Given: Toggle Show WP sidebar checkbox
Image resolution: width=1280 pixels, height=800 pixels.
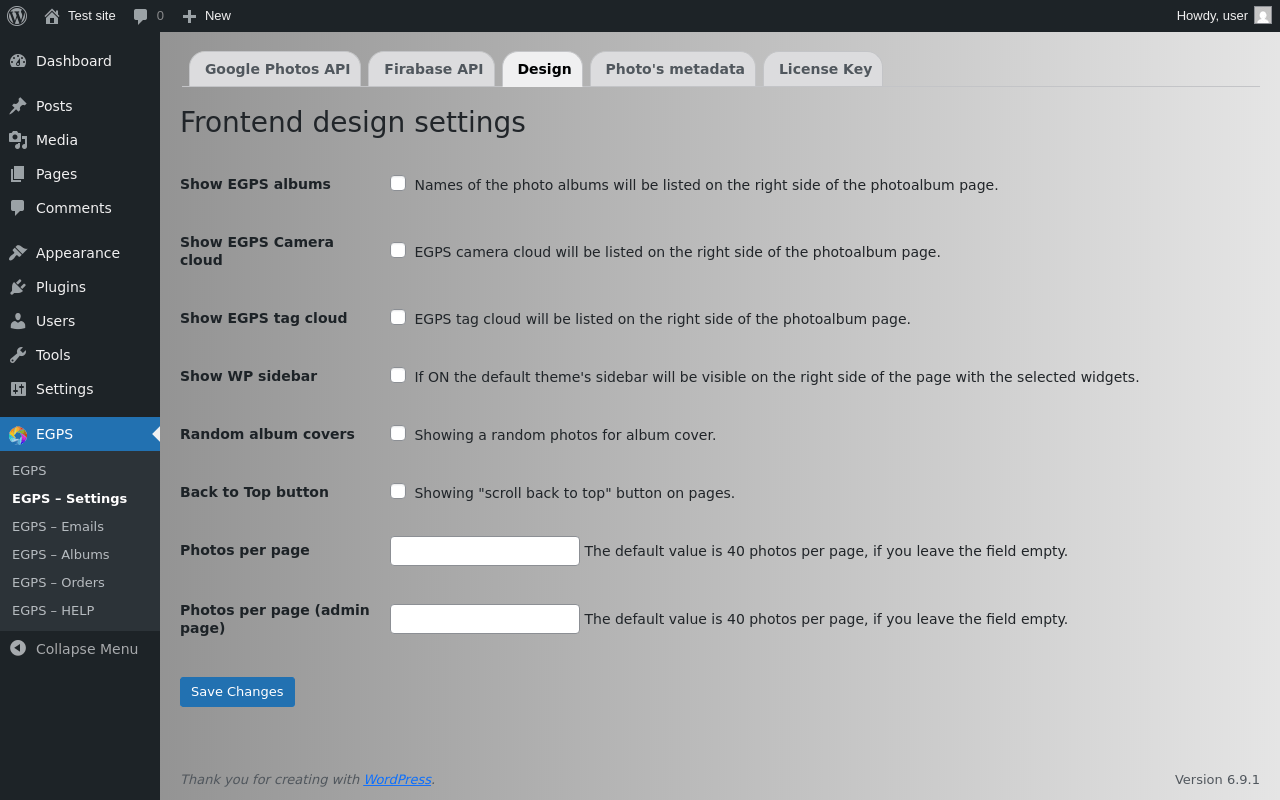Looking at the screenshot, I should [x=398, y=375].
